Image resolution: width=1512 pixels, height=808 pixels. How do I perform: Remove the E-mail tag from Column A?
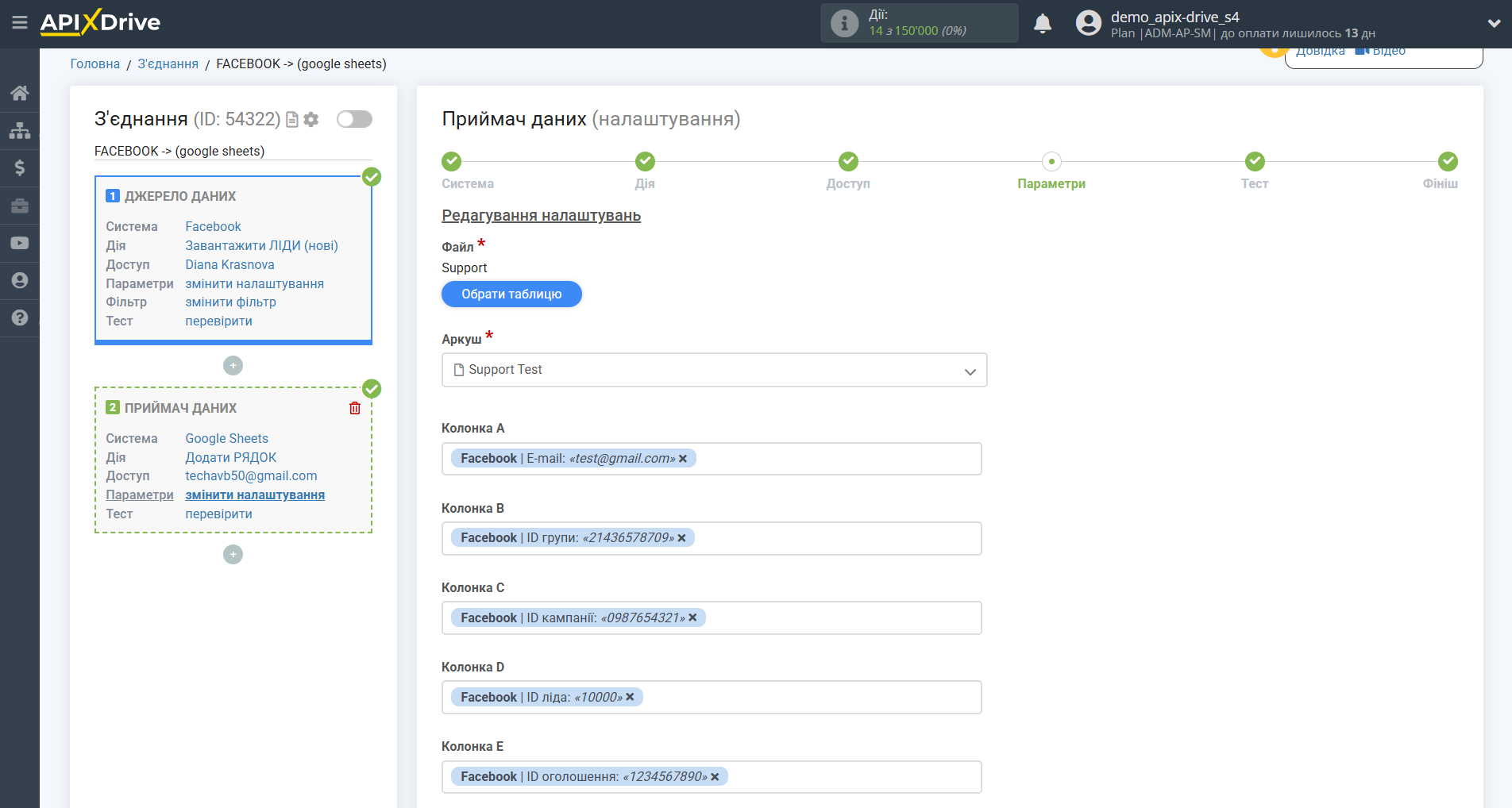pyautogui.click(x=683, y=459)
